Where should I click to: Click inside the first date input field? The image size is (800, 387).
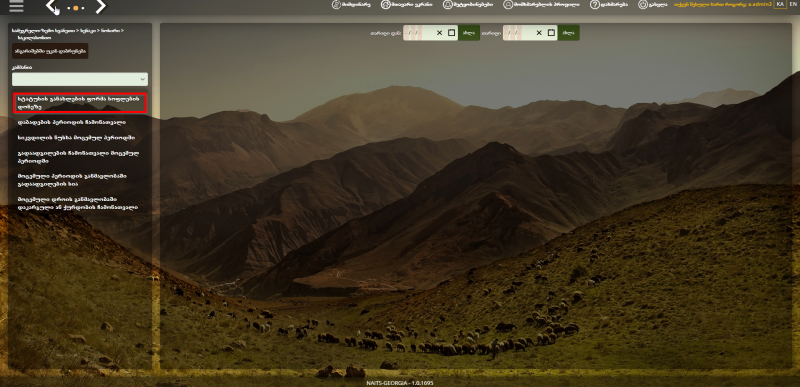(x=419, y=33)
